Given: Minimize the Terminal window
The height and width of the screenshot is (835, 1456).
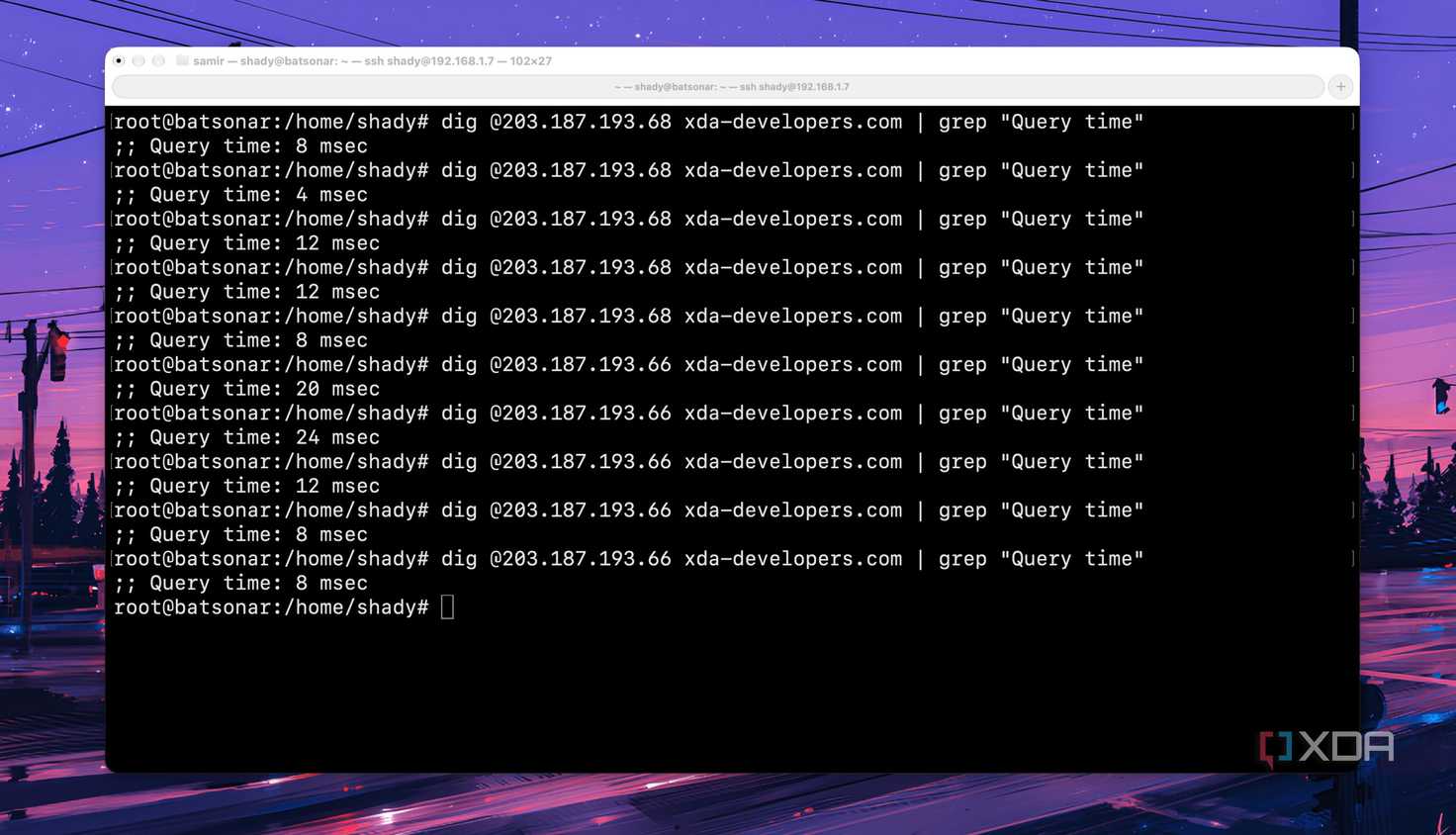Looking at the screenshot, I should click(x=138, y=61).
